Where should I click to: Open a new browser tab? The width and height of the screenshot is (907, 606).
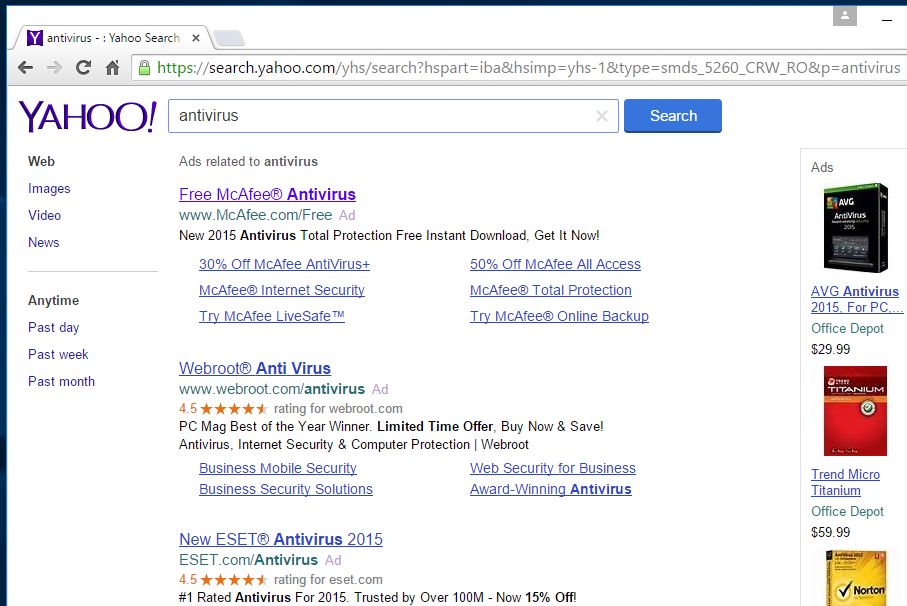(229, 39)
